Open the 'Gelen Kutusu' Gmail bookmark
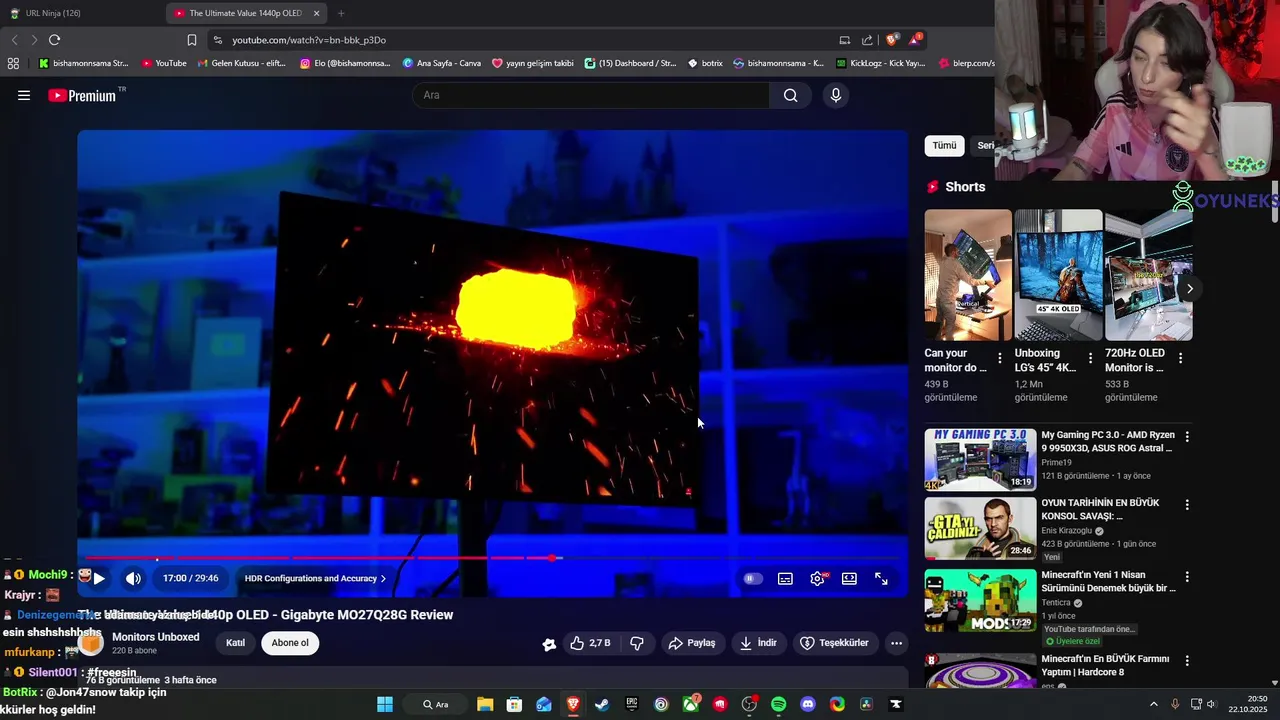Screen dimensions: 1280x720 pyautogui.click(x=241, y=63)
